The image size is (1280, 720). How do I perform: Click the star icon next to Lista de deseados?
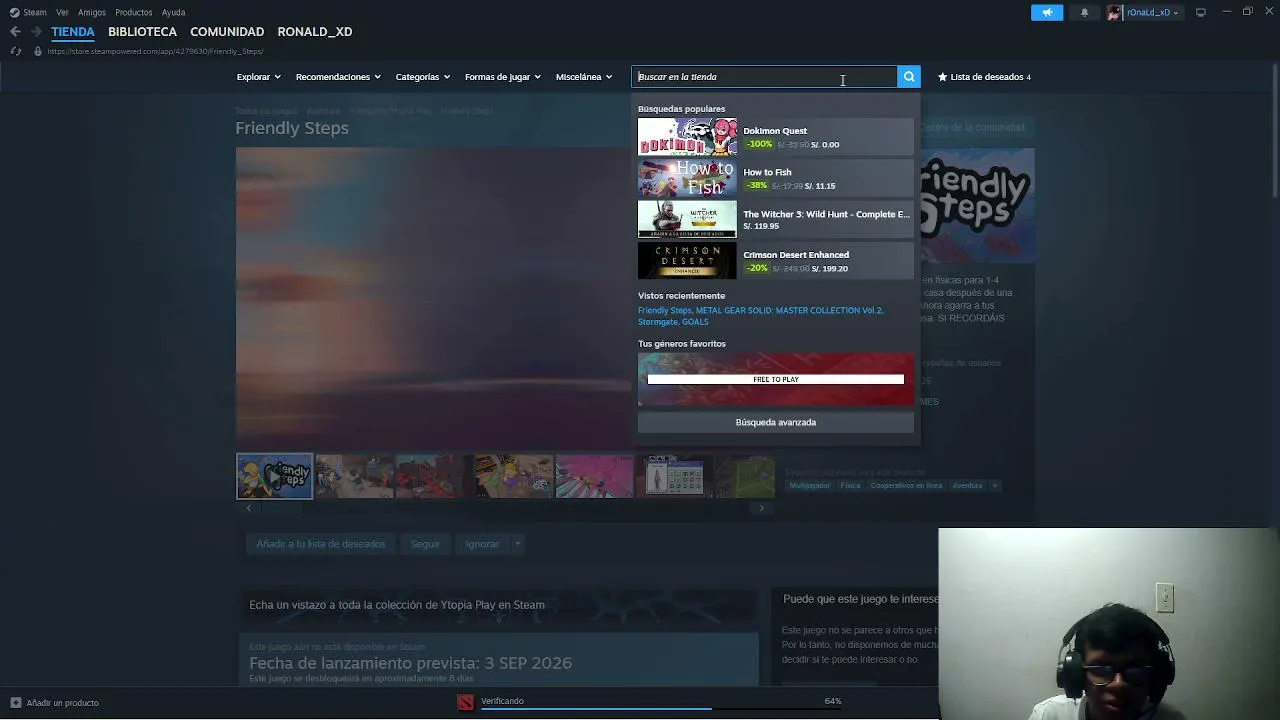tap(942, 77)
